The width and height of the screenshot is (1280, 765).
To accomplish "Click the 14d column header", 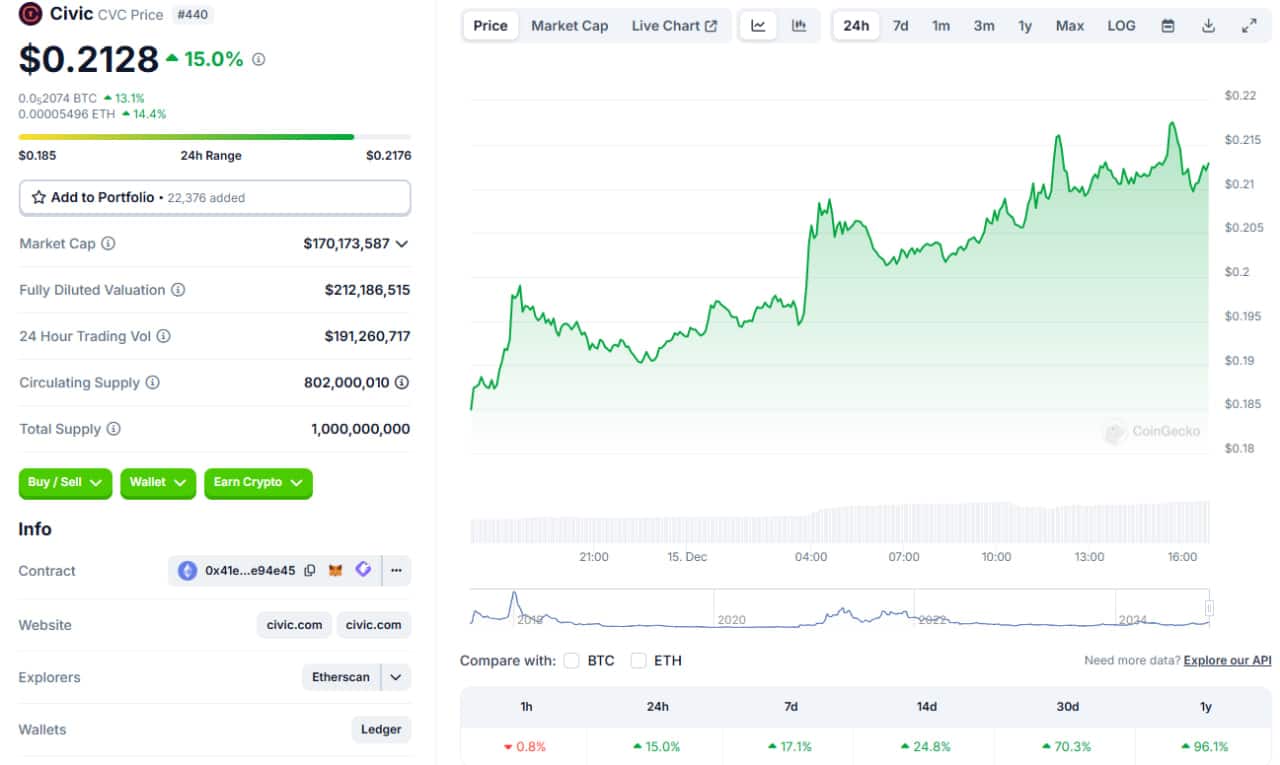I will 927,707.
